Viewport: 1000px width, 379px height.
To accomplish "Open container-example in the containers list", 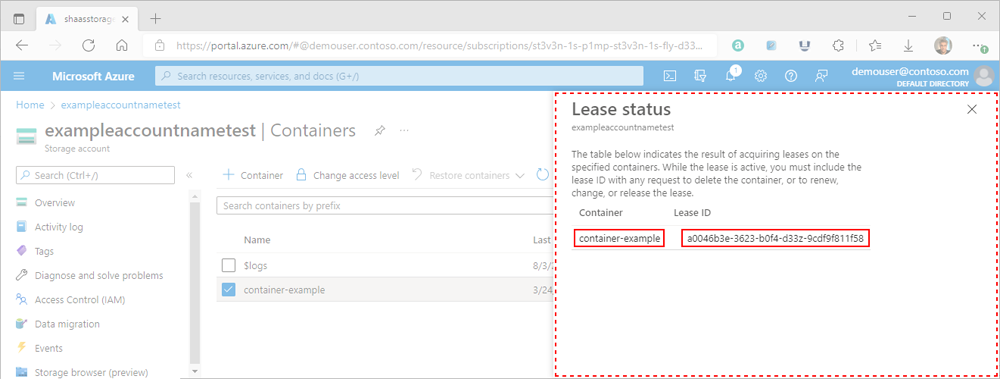I will (x=284, y=290).
